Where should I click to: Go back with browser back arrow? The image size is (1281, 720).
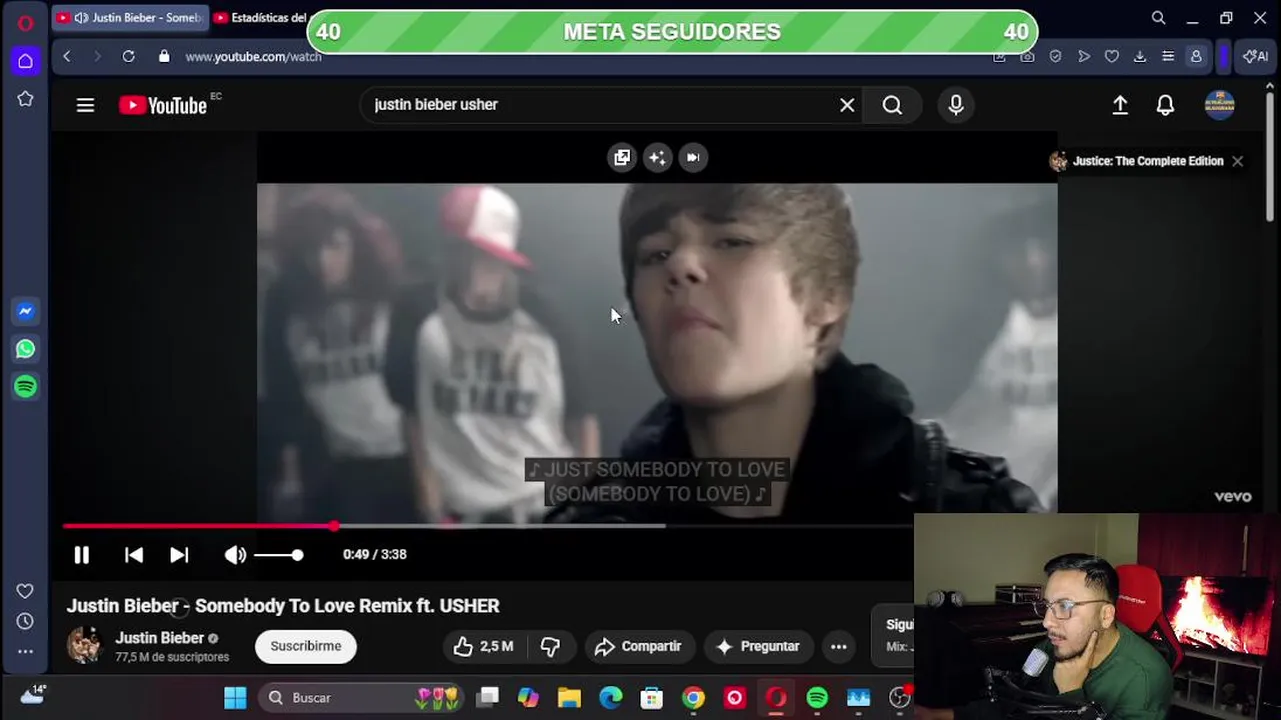pyautogui.click(x=67, y=57)
